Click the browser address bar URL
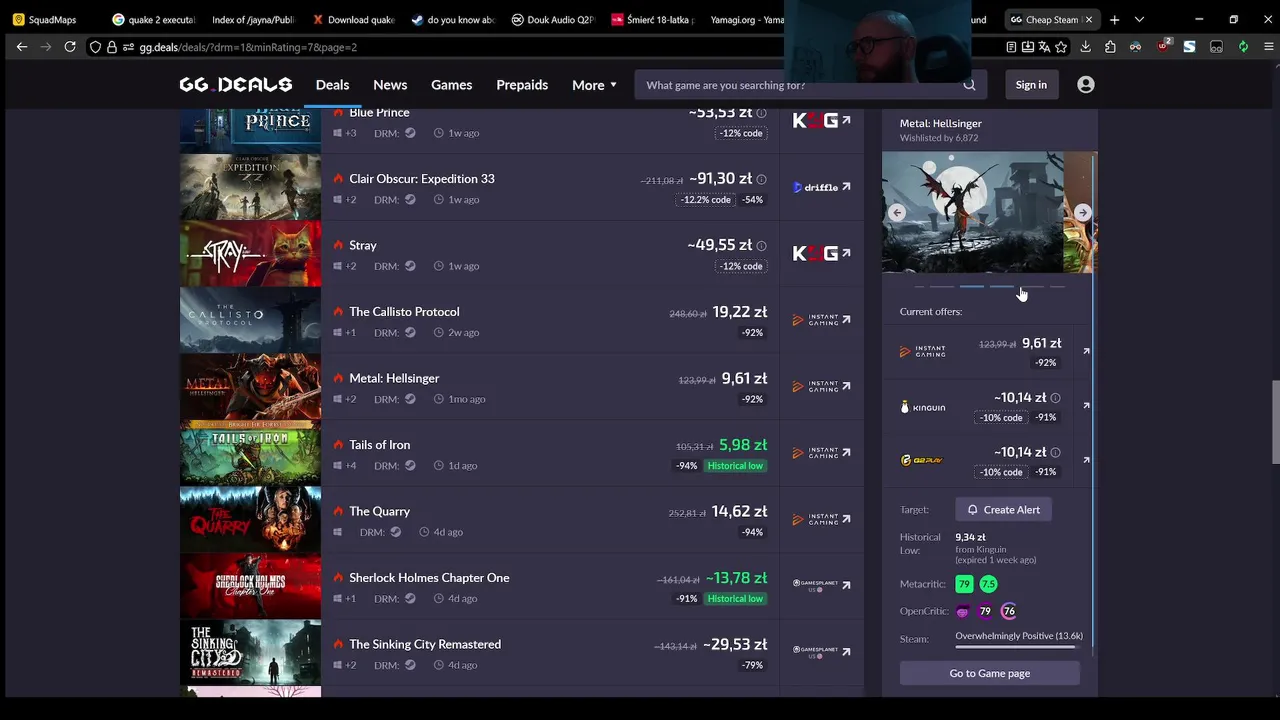1280x720 pixels. 248,47
